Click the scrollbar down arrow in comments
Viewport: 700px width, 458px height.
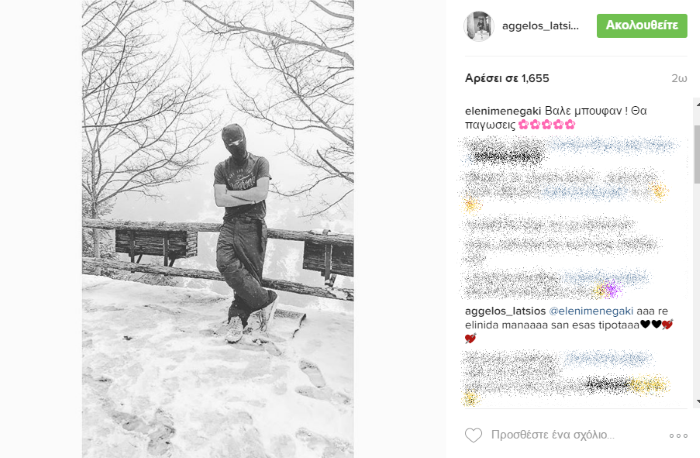coord(697,401)
